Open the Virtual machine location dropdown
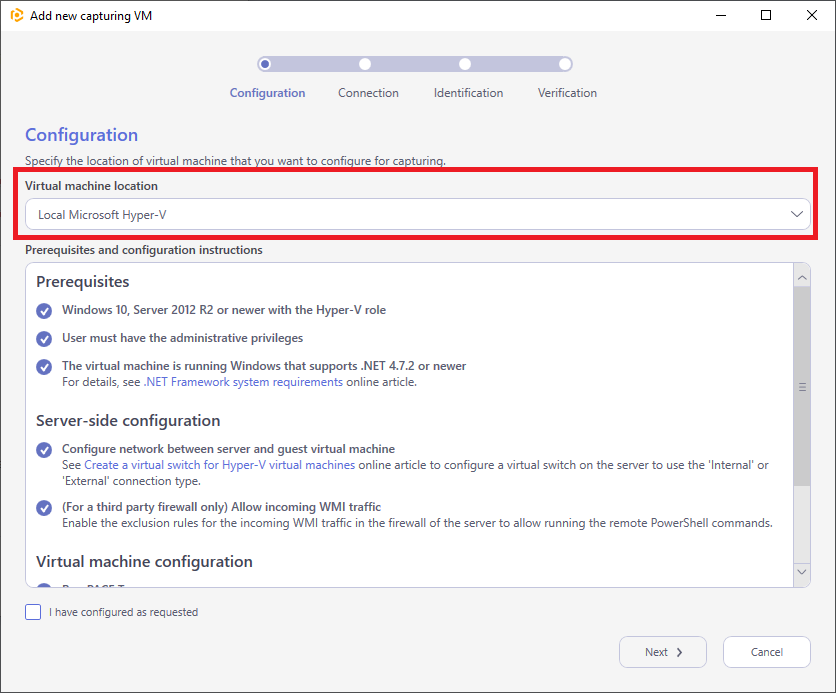Screen dimensions: 836x693 point(417,214)
